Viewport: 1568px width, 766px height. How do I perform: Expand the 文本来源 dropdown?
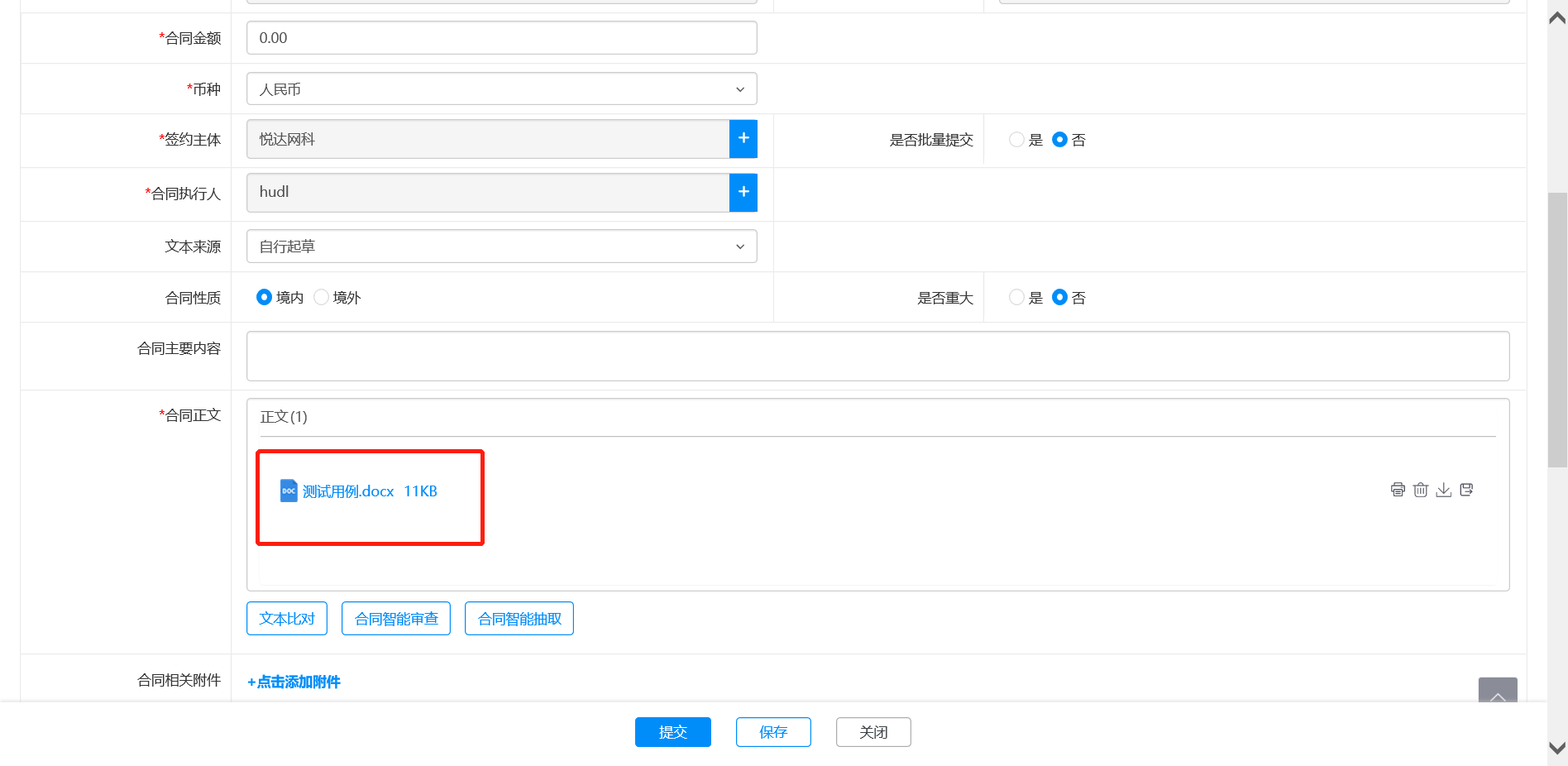click(x=501, y=247)
